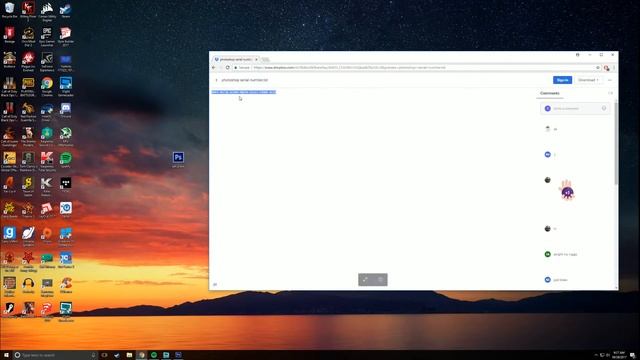
Task: Close the photoshop serial numbers tab
Action: 256,59
